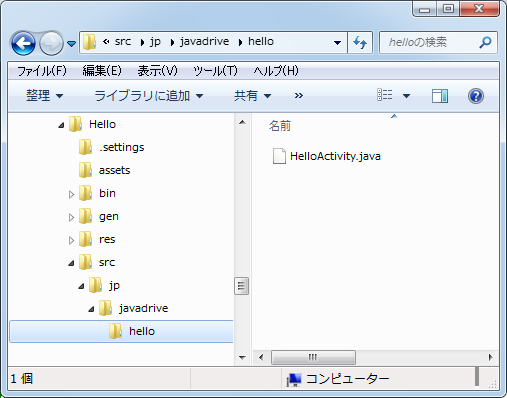Click the tree pane vertical scroll thumb
Screen dimensions: 507x398
(x=242, y=286)
